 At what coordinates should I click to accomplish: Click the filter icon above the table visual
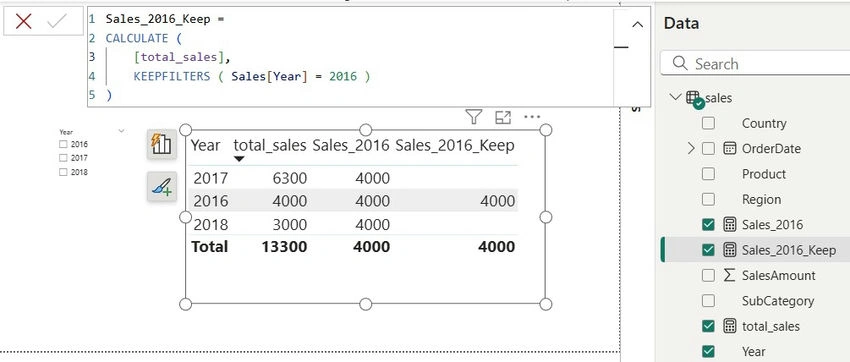(474, 117)
